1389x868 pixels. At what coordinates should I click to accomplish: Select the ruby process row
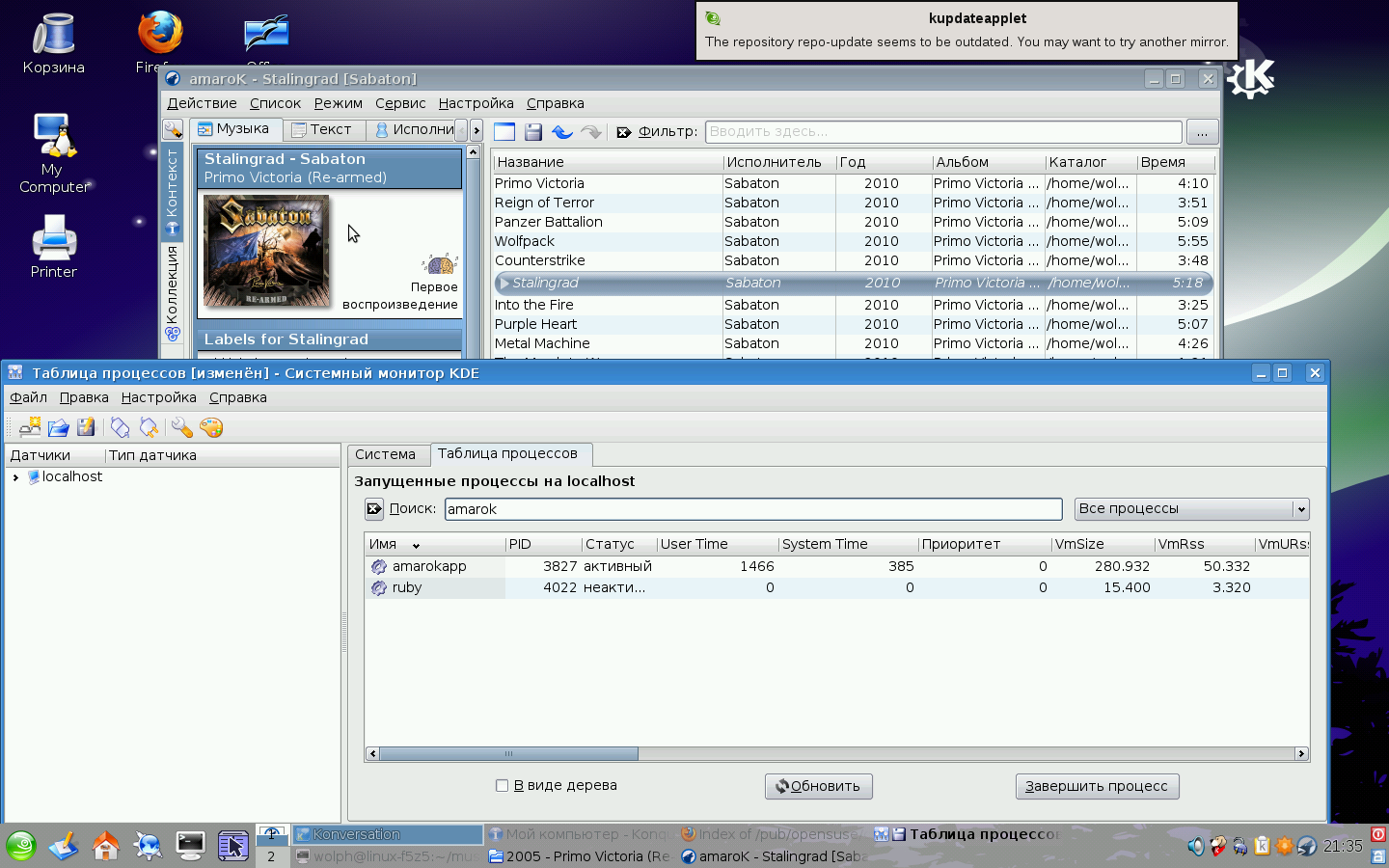836,588
